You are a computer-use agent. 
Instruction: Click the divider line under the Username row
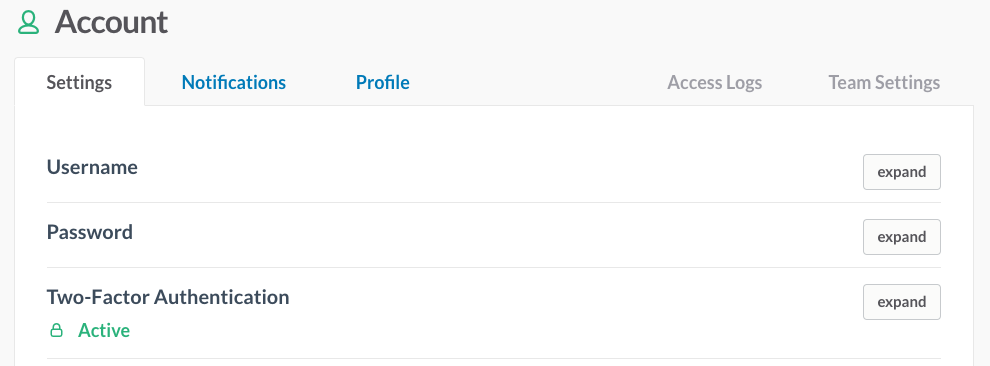(494, 203)
